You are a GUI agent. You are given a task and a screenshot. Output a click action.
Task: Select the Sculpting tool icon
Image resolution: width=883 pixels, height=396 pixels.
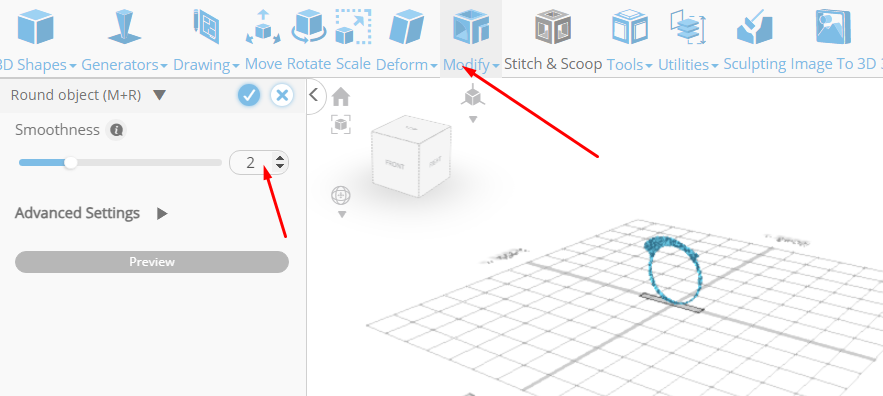click(x=755, y=27)
